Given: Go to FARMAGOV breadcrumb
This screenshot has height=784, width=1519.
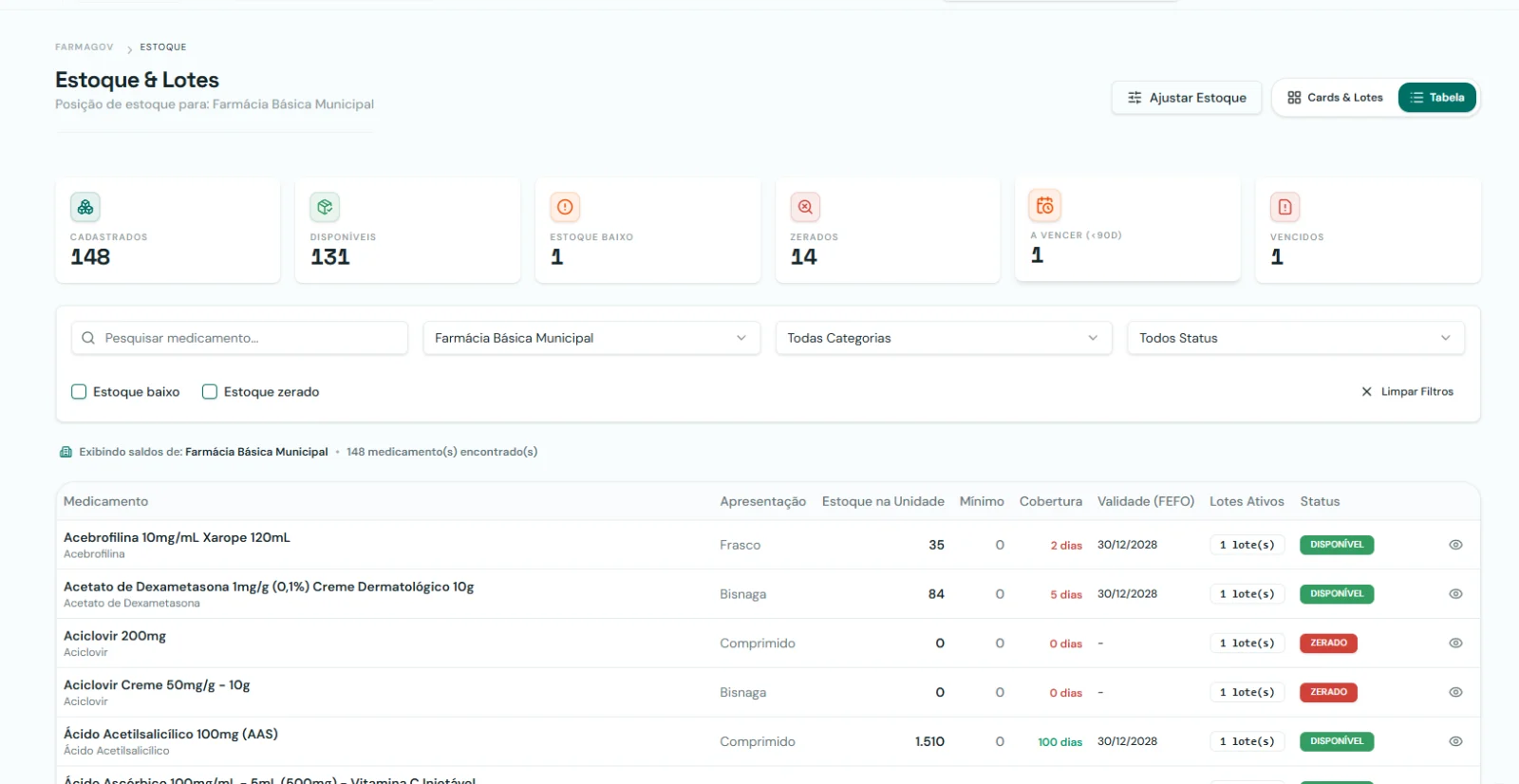Looking at the screenshot, I should 84,47.
